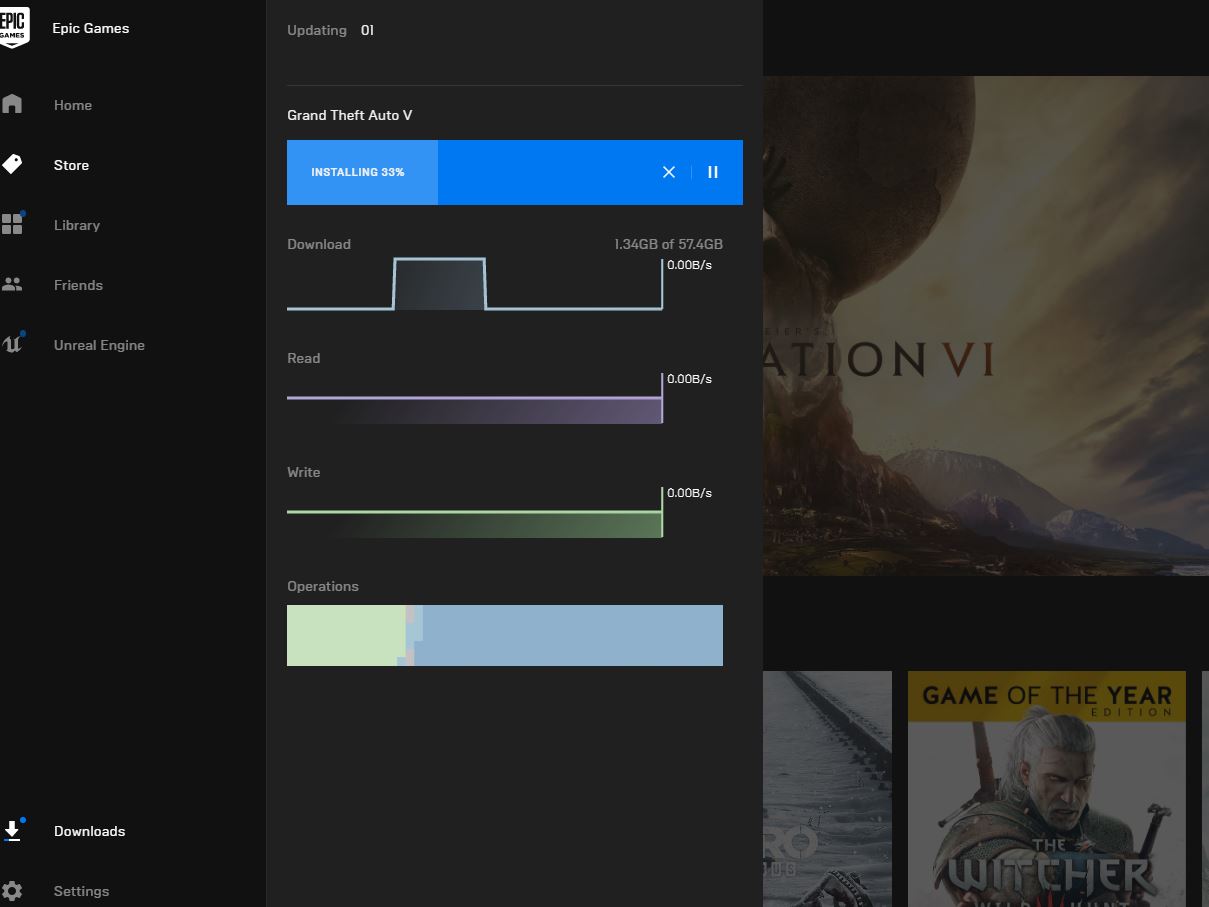The height and width of the screenshot is (907, 1209).
Task: Click the Settings gear icon
Action: click(x=12, y=890)
